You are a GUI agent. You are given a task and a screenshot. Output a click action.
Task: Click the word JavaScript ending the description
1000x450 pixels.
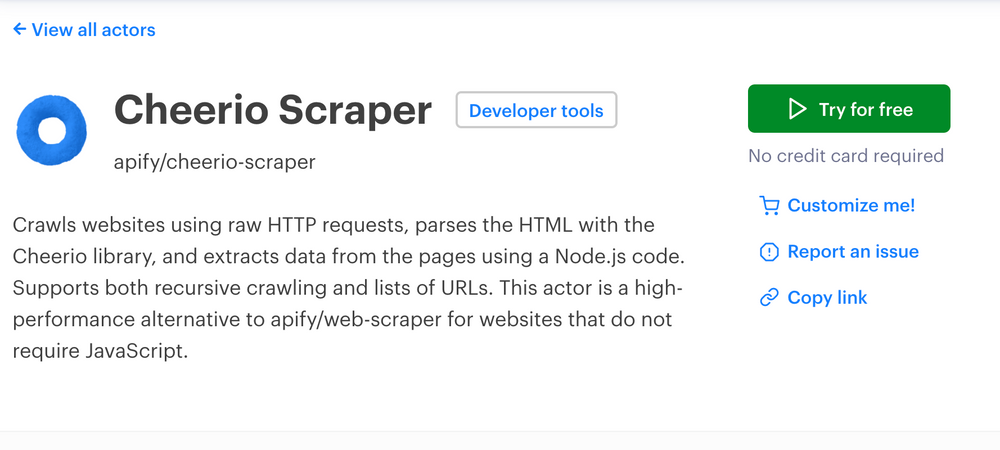tap(136, 351)
